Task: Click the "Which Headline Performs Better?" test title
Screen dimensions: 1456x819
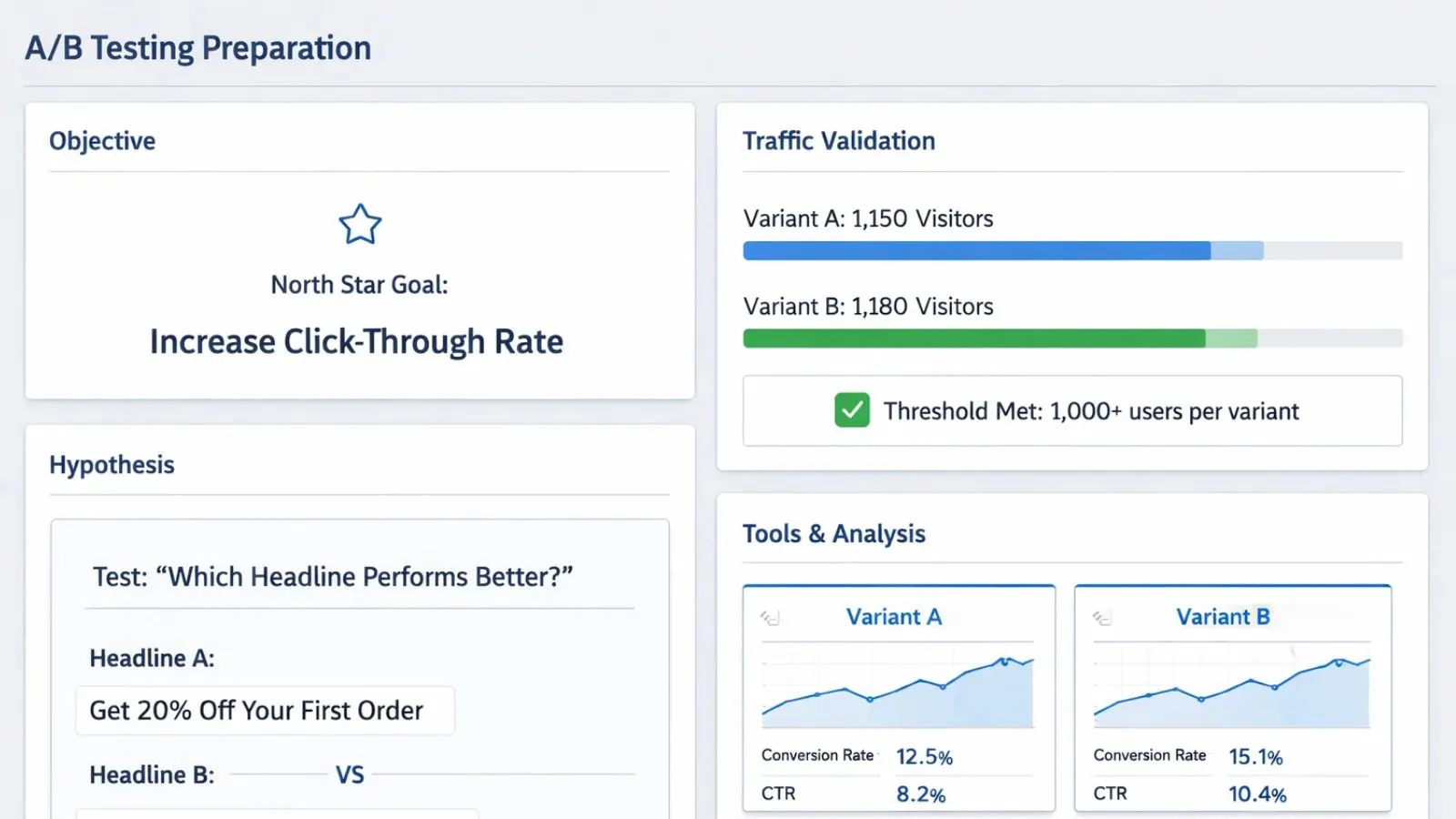Action: click(332, 577)
